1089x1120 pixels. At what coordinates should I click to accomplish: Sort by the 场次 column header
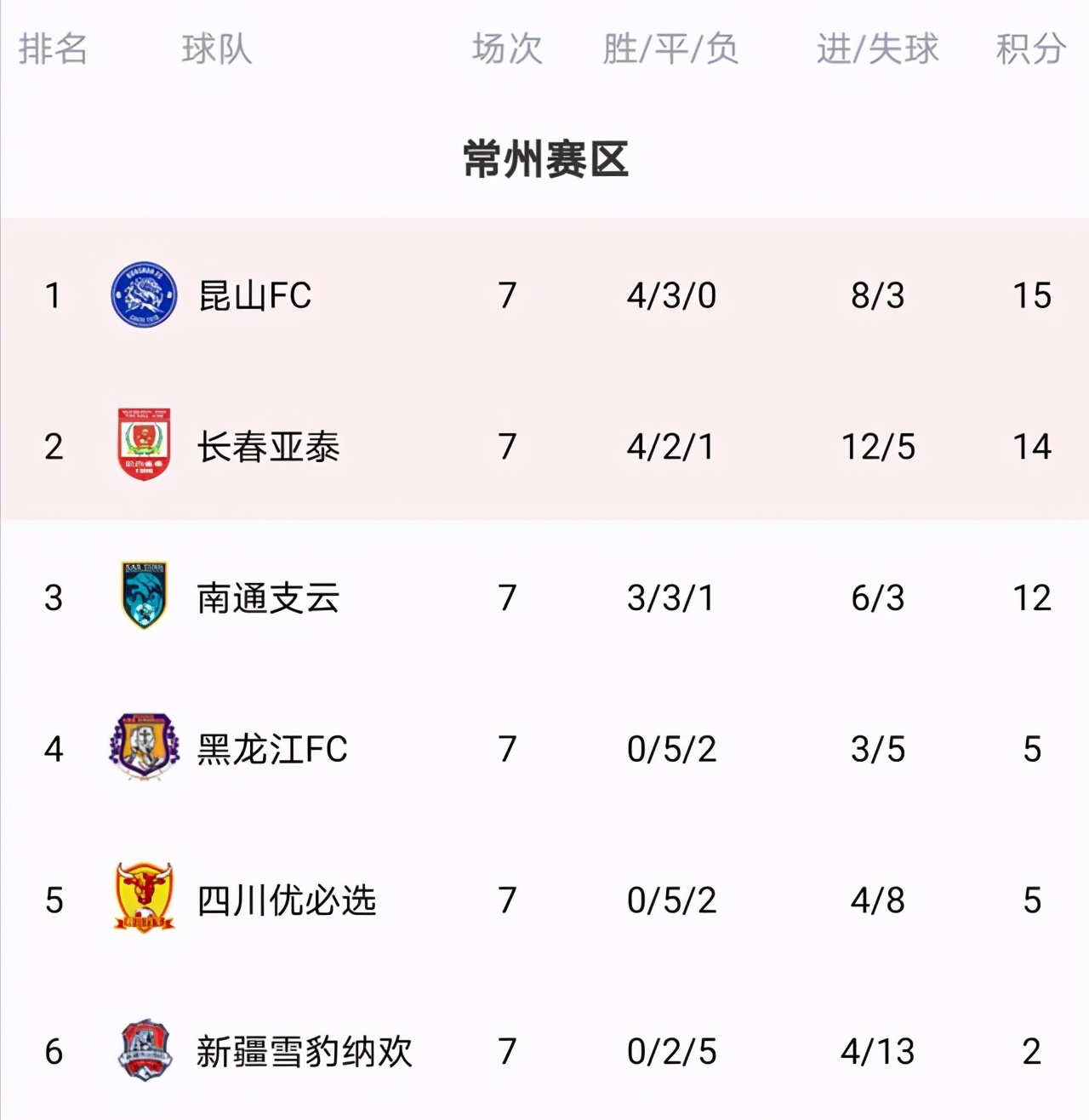(x=506, y=49)
